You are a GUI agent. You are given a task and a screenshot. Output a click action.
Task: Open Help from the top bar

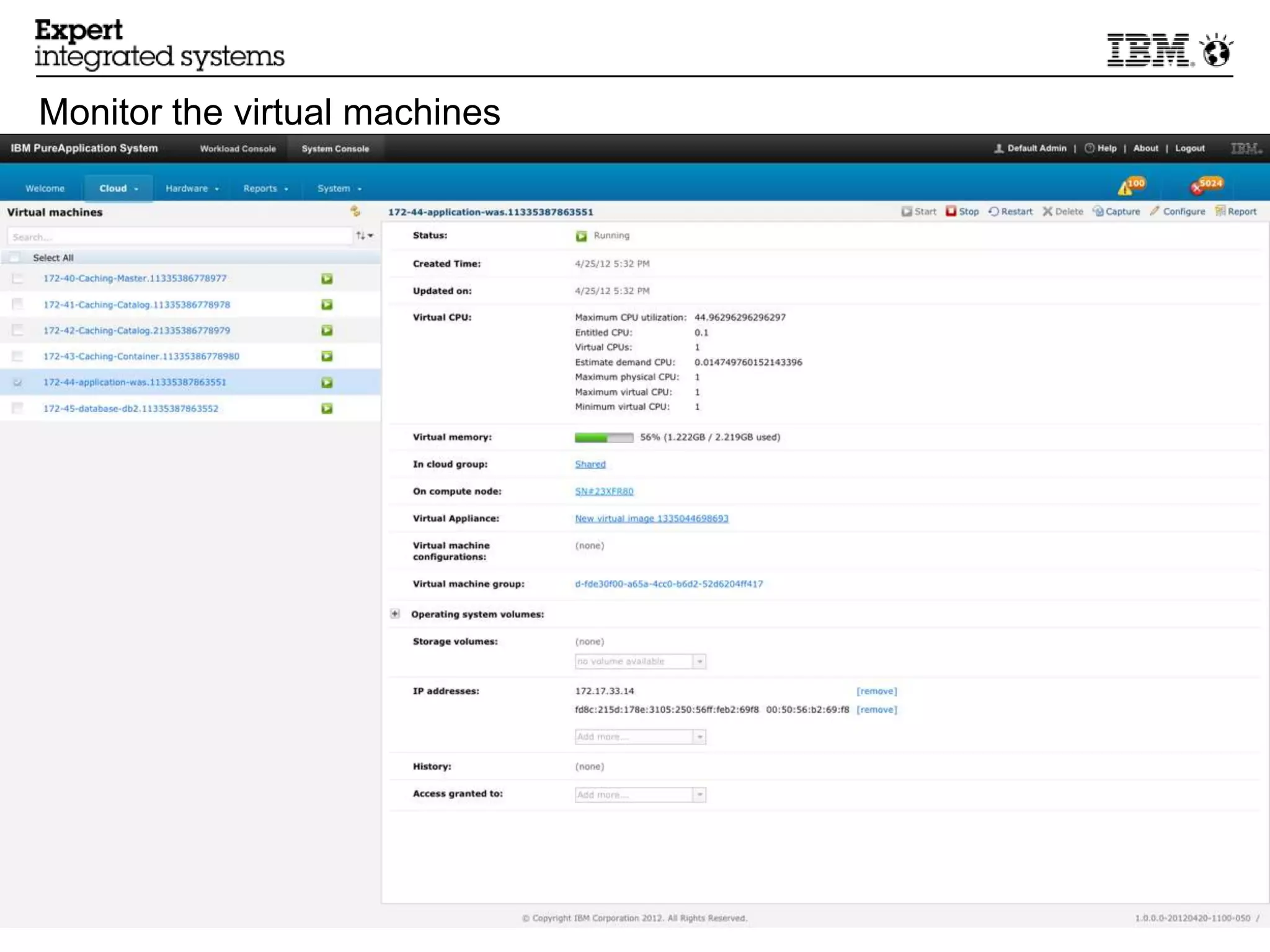point(1101,148)
